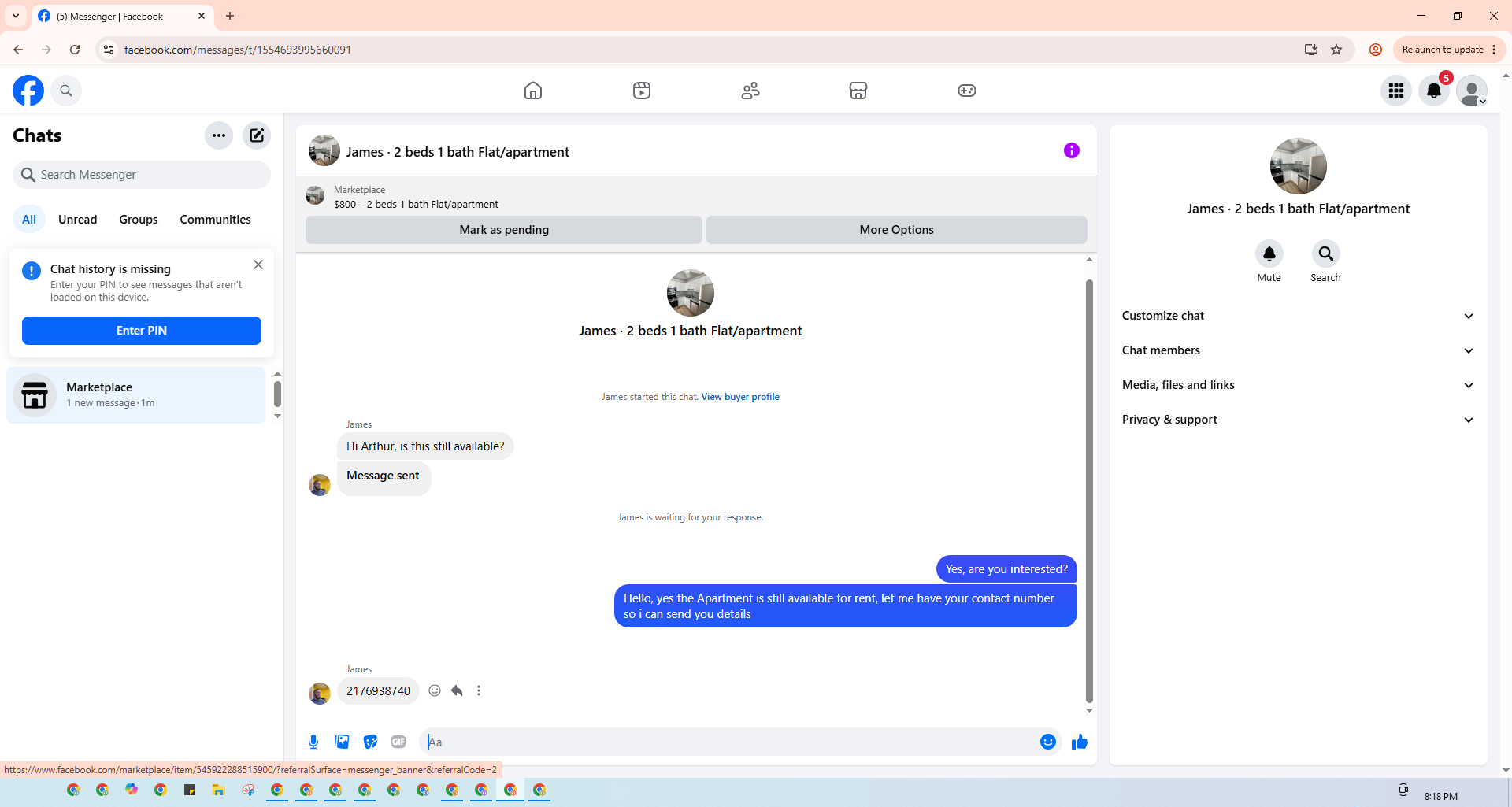Screen dimensions: 1512x807
Task: Expand Customize chat section
Action: click(1299, 316)
